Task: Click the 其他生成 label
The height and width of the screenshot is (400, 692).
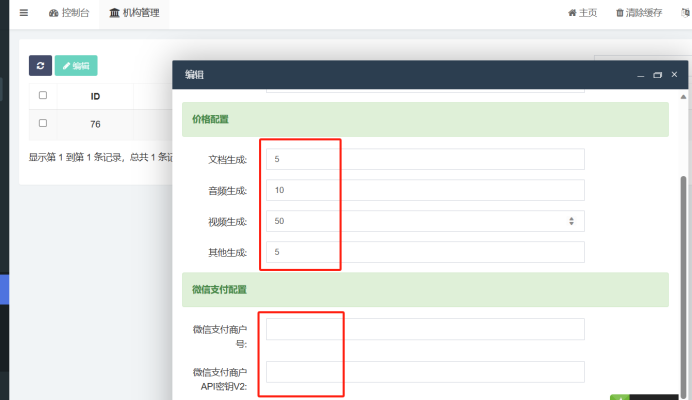Action: (228, 253)
